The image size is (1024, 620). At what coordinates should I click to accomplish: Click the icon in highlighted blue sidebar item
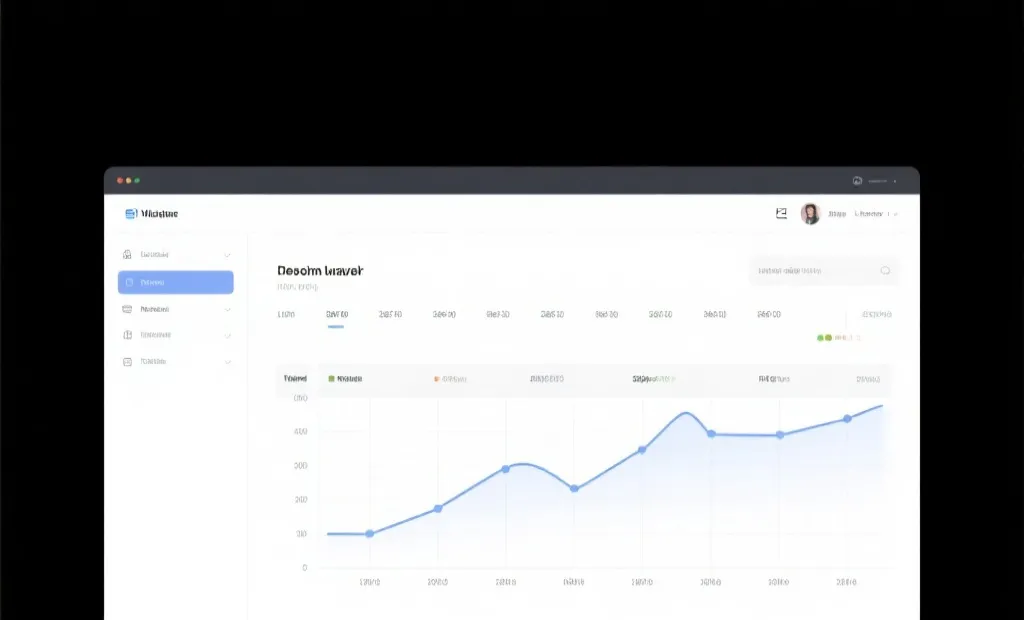click(x=128, y=283)
